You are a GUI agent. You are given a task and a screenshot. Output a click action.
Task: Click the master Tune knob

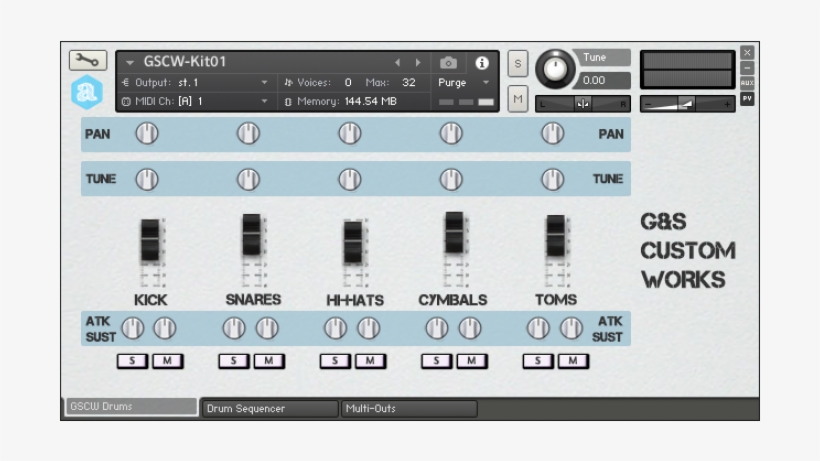(x=555, y=68)
